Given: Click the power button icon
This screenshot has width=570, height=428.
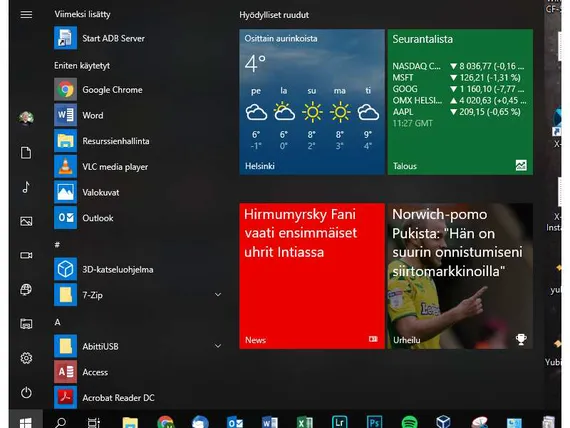Looking at the screenshot, I should 26,392.
